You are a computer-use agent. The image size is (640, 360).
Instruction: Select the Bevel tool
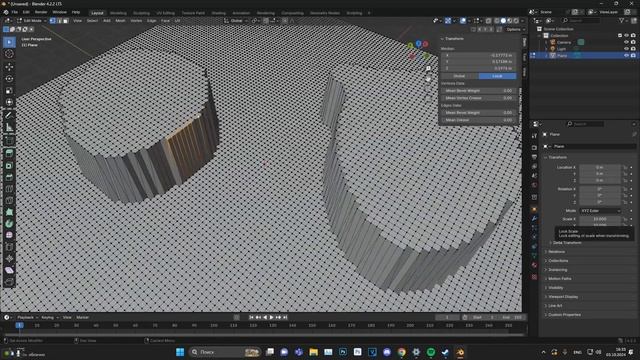coord(9,177)
